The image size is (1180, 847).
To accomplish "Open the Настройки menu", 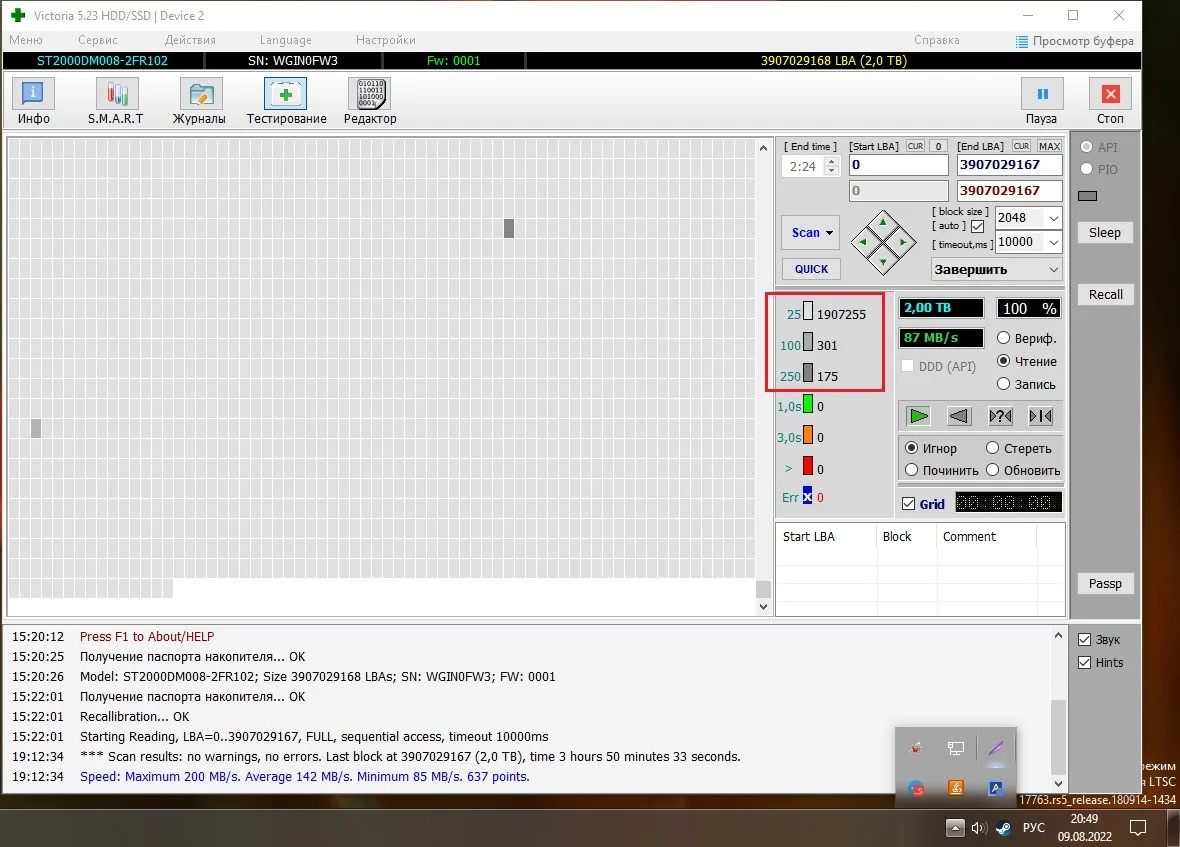I will [385, 40].
